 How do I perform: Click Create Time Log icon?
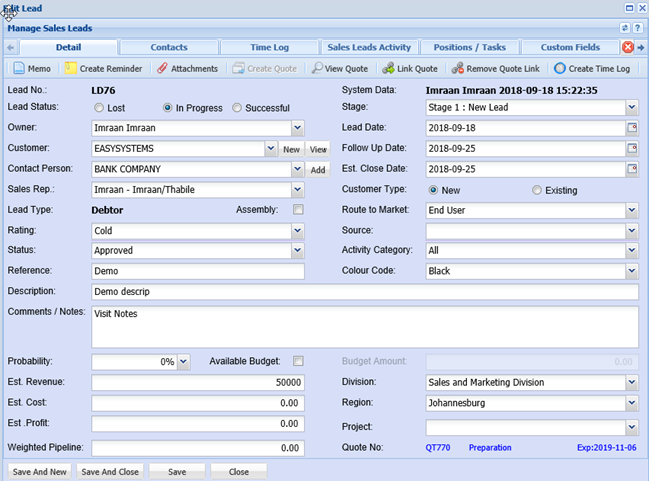click(559, 69)
